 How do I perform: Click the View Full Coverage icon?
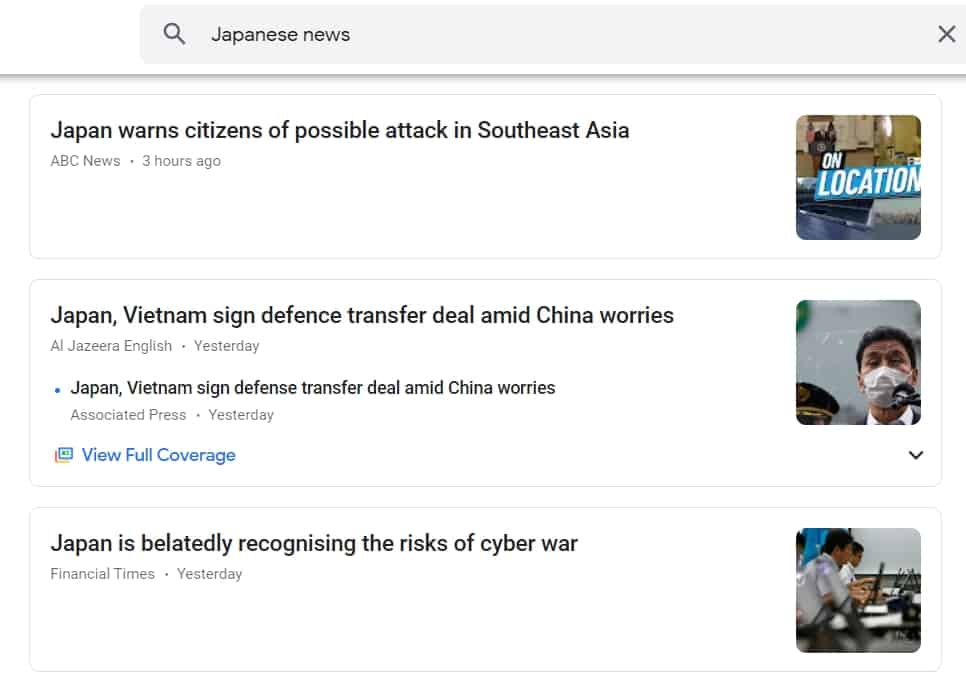pyautogui.click(x=63, y=455)
